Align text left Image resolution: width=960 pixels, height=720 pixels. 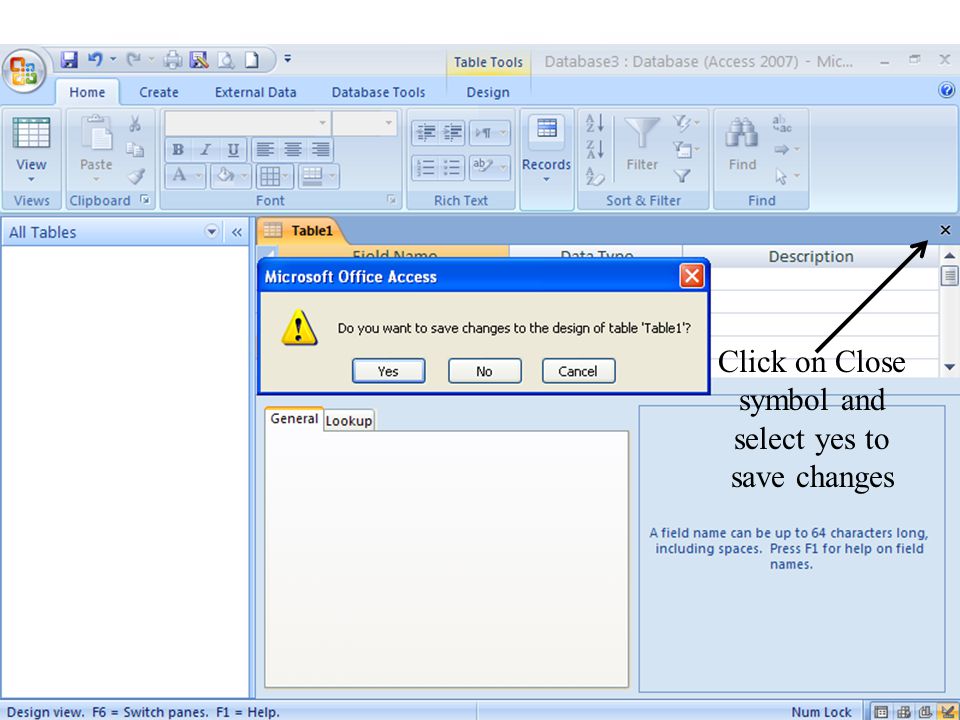pyautogui.click(x=265, y=149)
